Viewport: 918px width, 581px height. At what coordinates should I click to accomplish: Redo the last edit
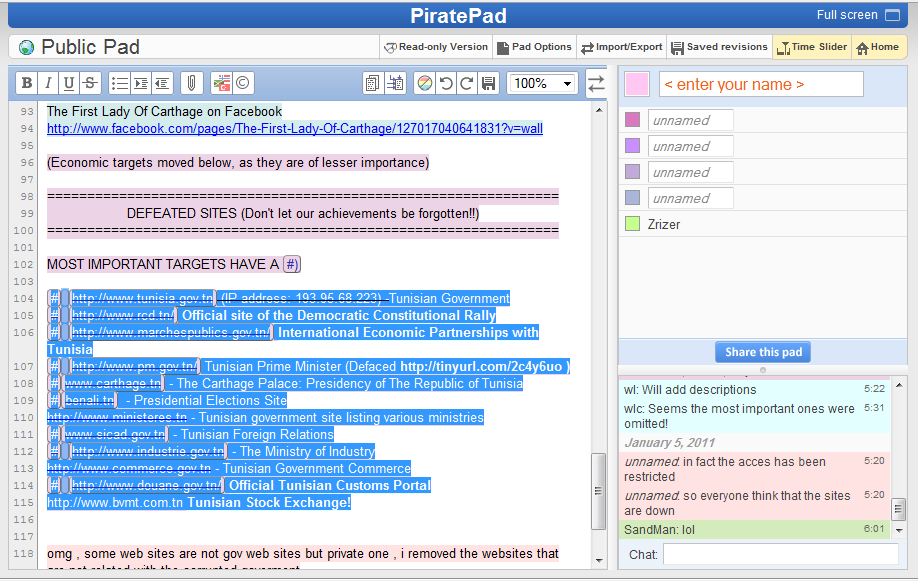pyautogui.click(x=467, y=83)
